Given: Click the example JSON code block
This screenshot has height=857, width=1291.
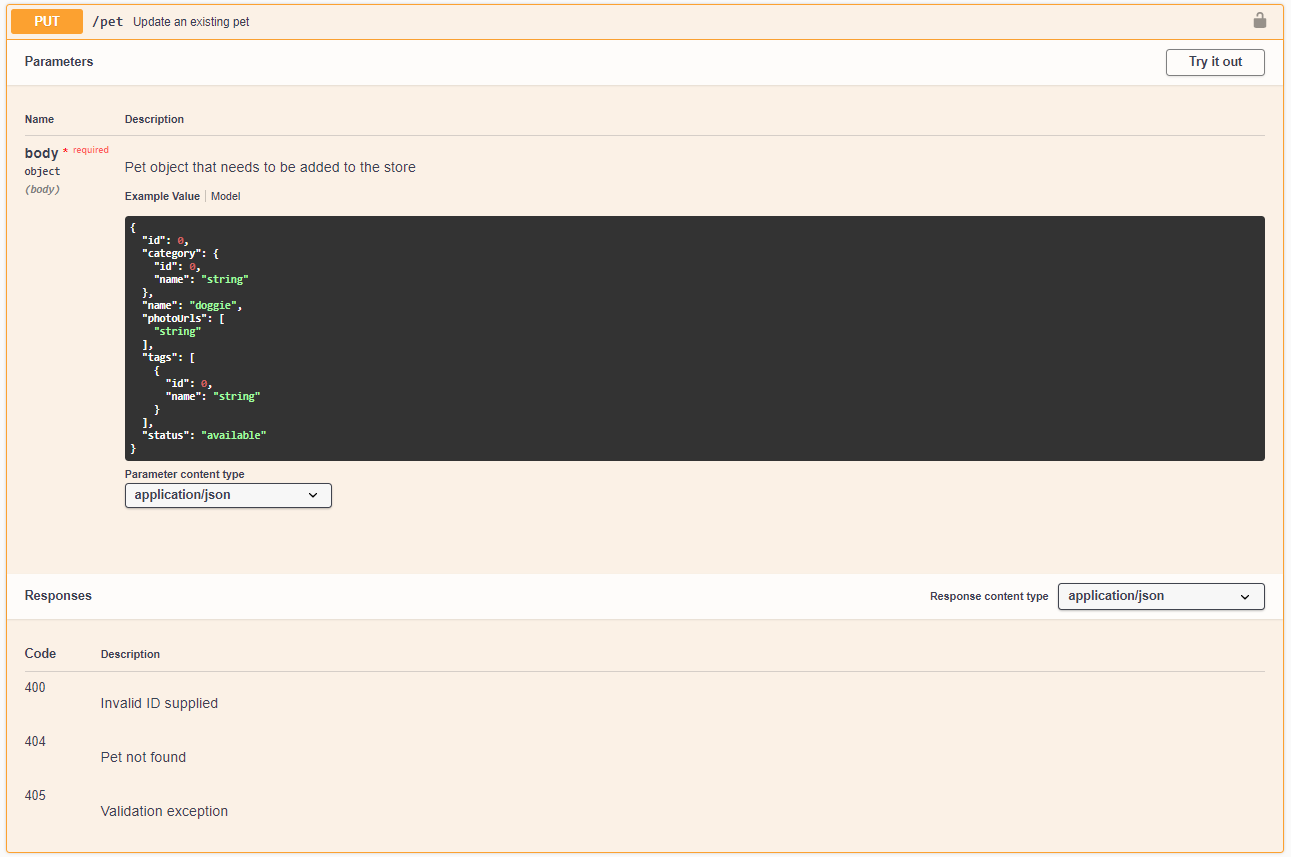Looking at the screenshot, I should coord(695,338).
